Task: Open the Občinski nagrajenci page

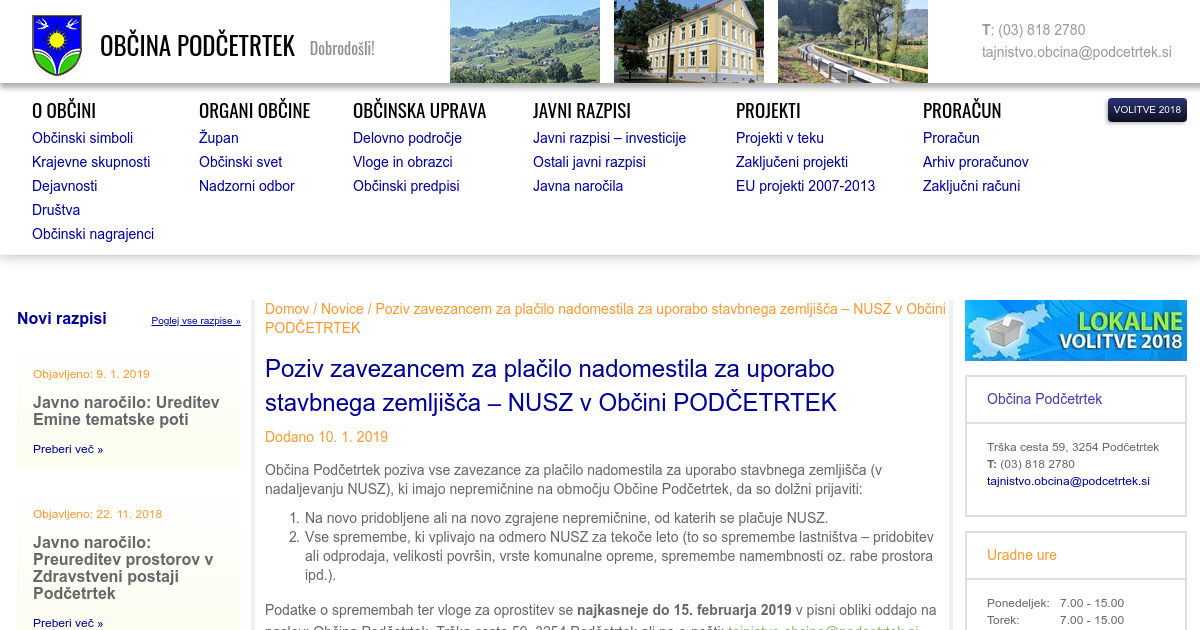Action: 93,234
